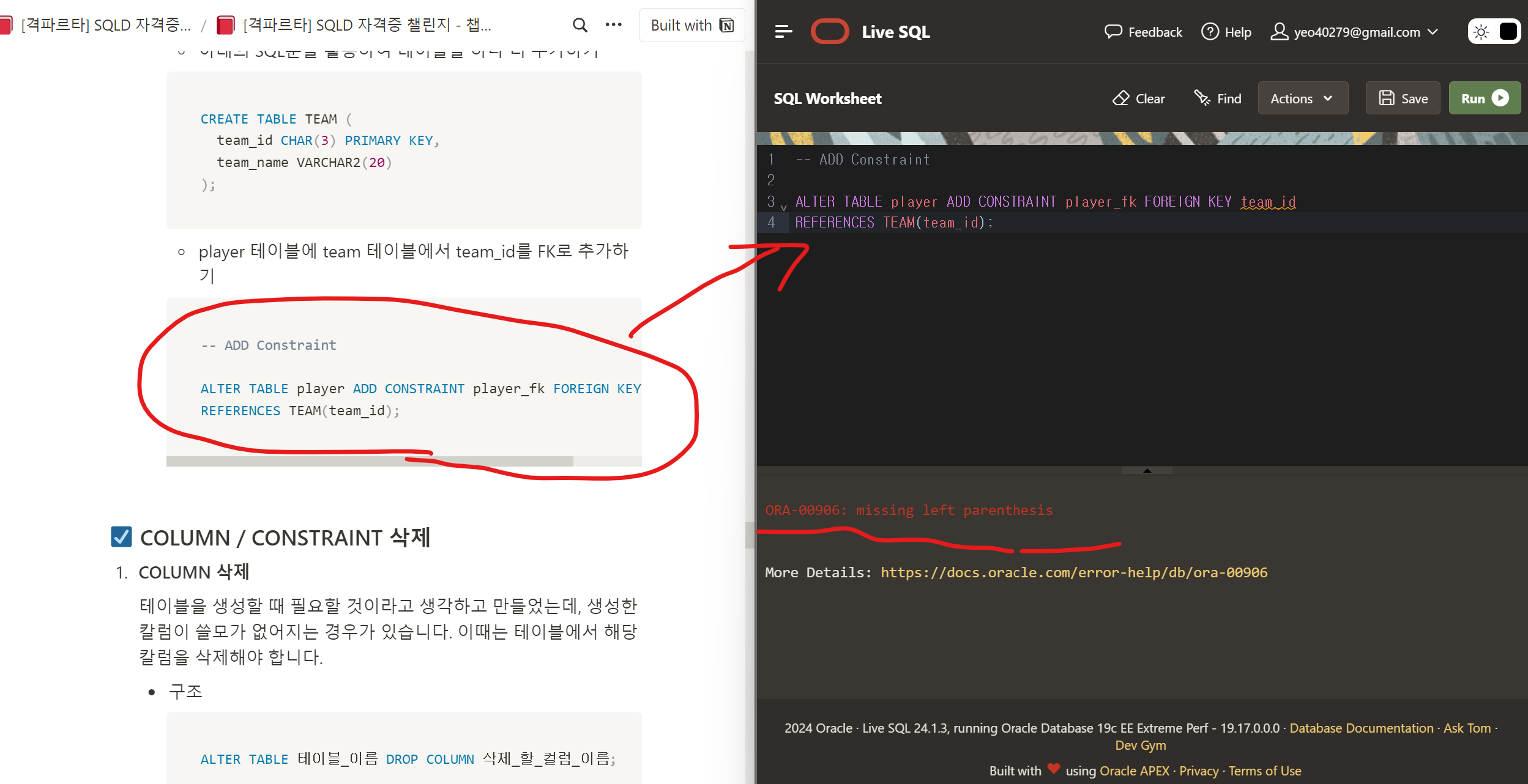Screen dimensions: 1528x784
Task: Open Database Documentation link
Action: coord(1362,728)
